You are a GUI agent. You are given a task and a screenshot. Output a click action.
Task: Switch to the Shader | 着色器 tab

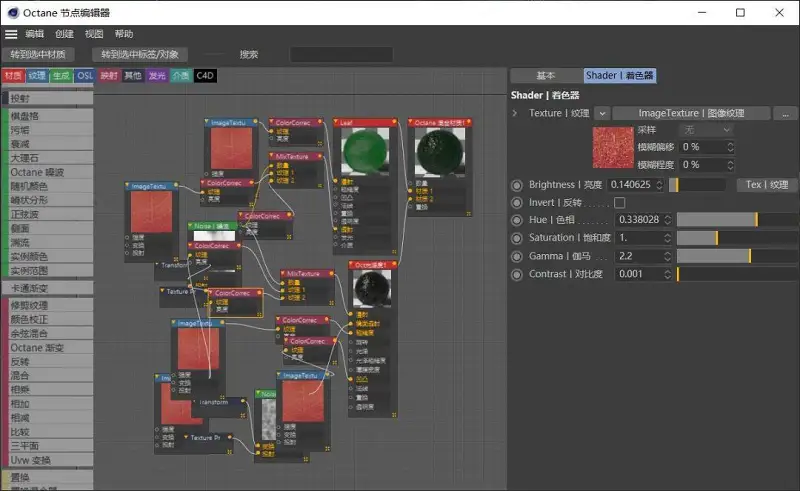click(619, 76)
